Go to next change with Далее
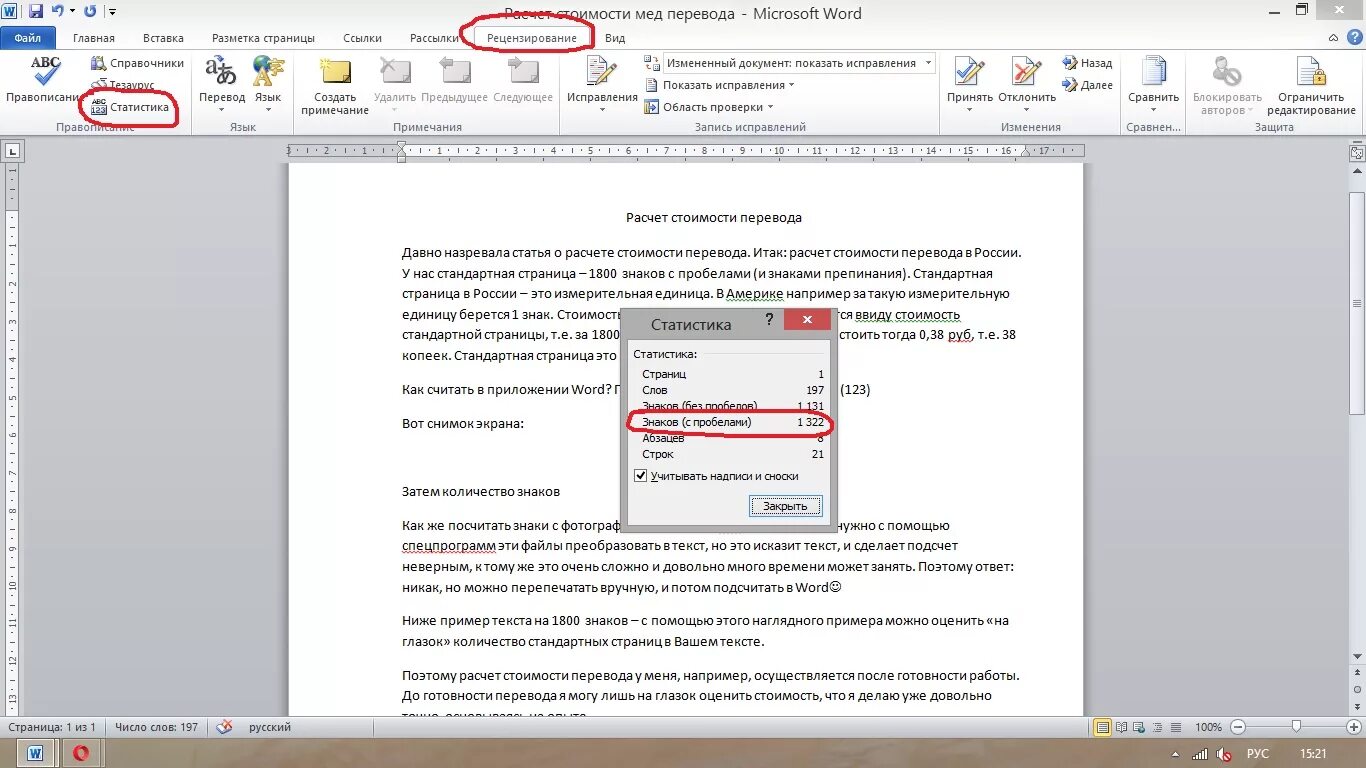The image size is (1366, 768). pos(1087,85)
